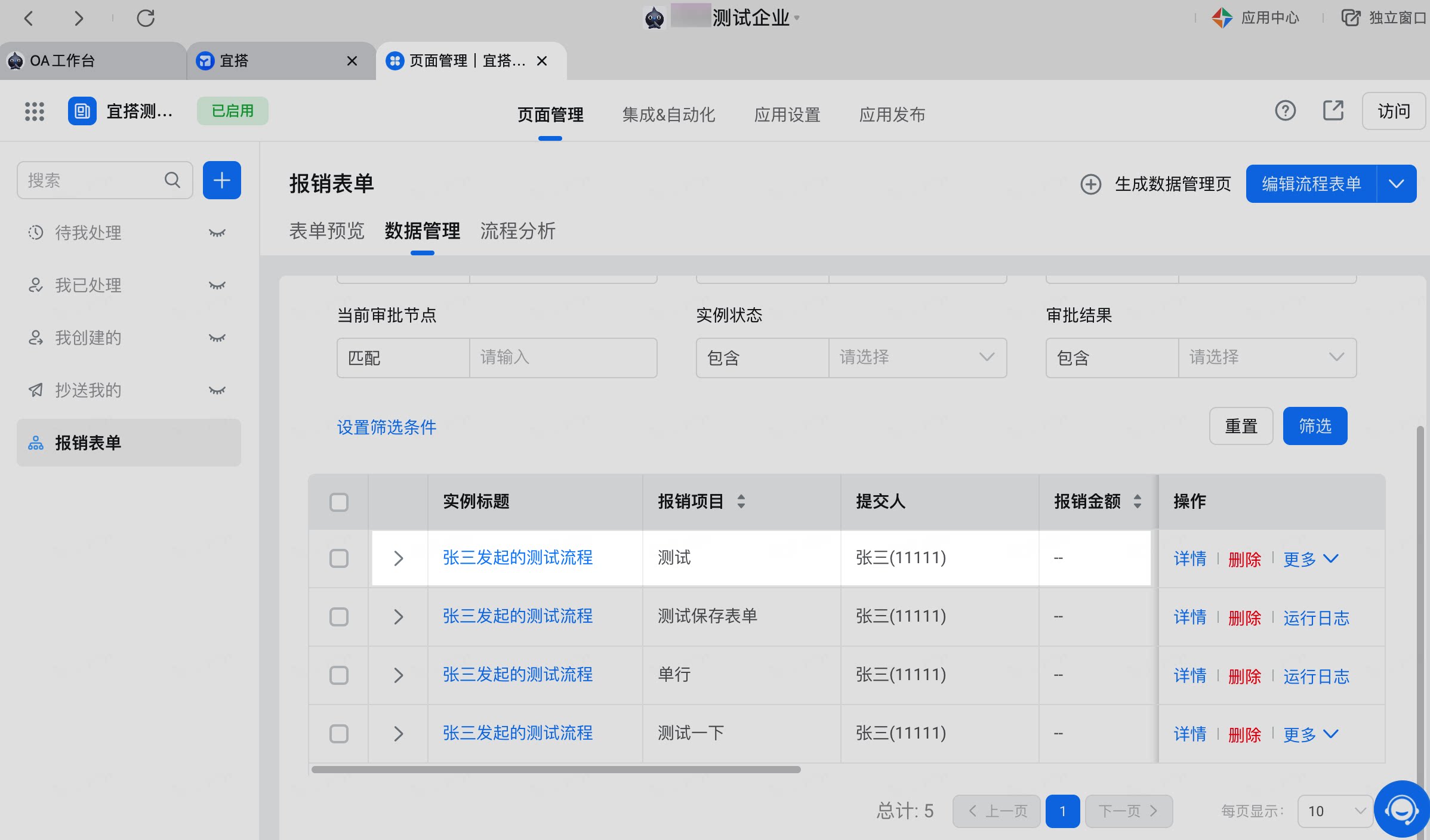This screenshot has height=840, width=1430.
Task: Click the browser refresh icon
Action: click(x=146, y=18)
